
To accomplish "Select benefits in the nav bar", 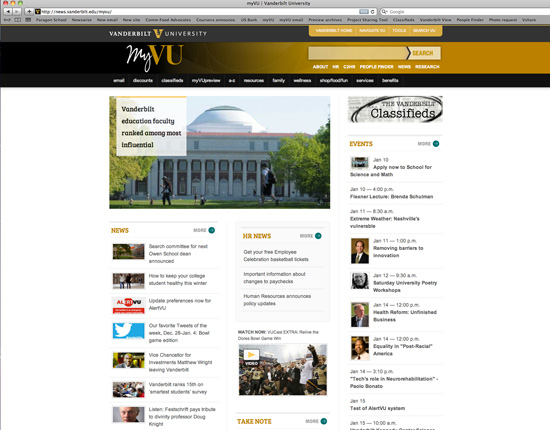I will coord(390,80).
